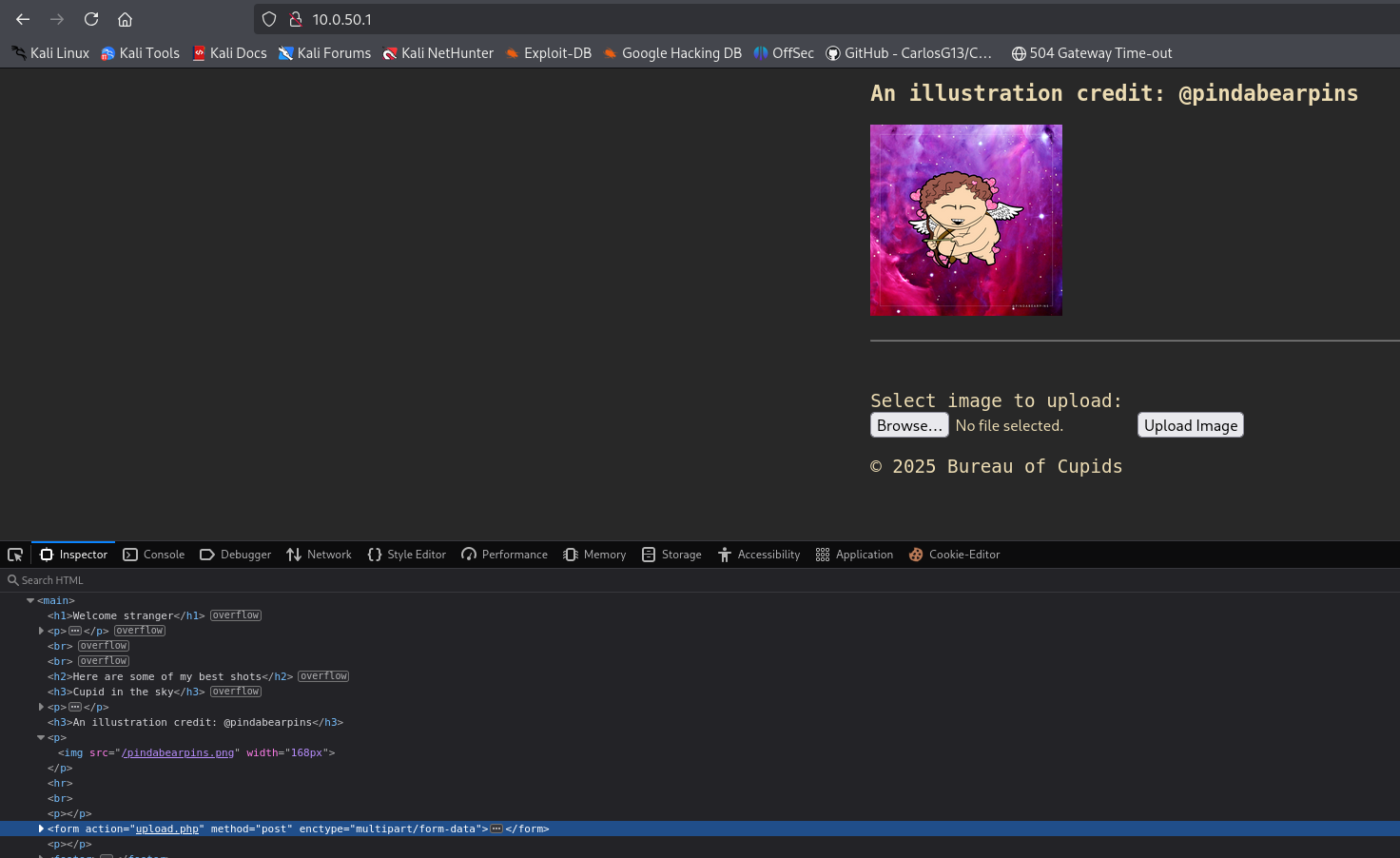Click the insecure connection lock icon
The width and height of the screenshot is (1400, 858).
pyautogui.click(x=296, y=19)
